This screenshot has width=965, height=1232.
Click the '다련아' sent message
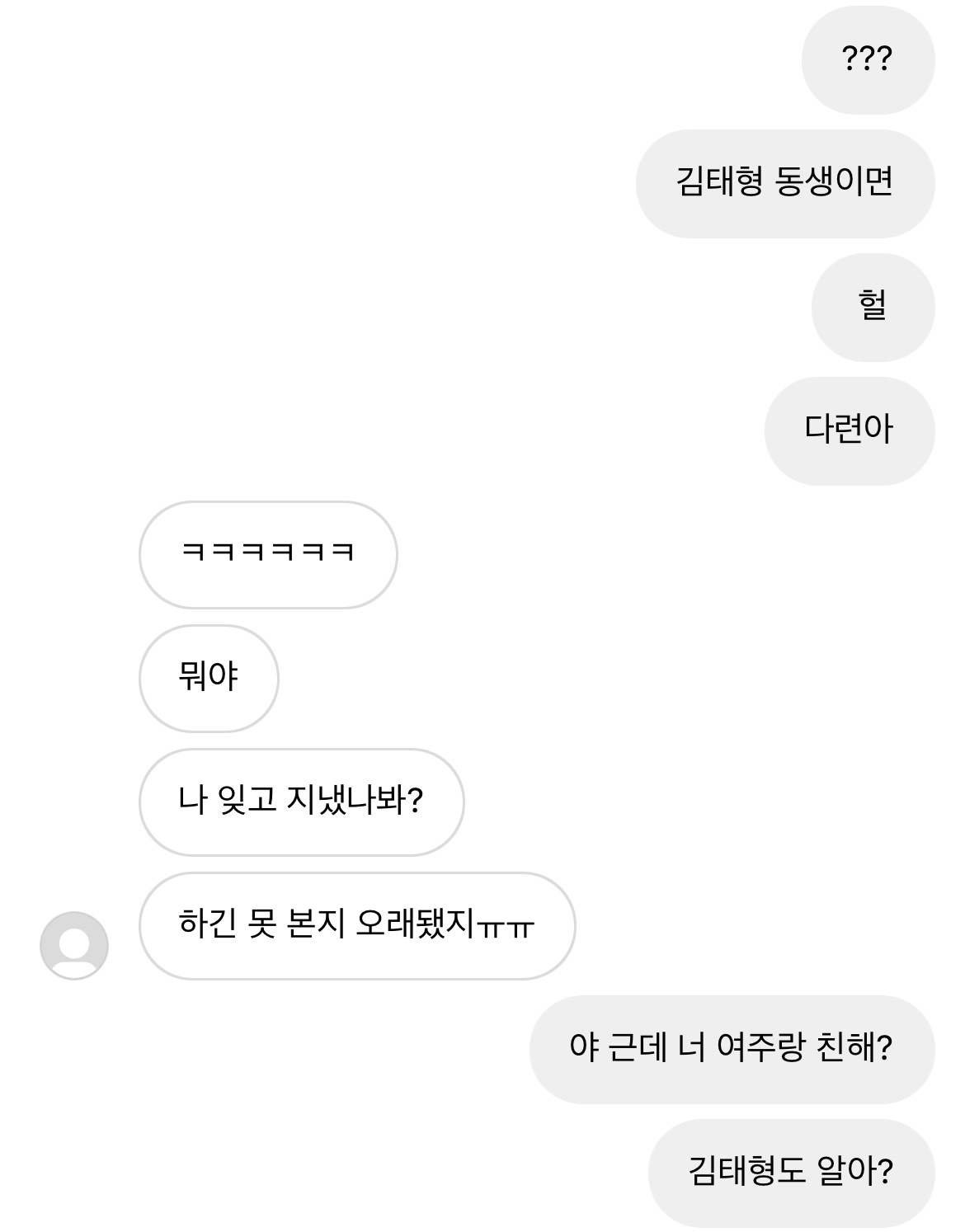[849, 430]
